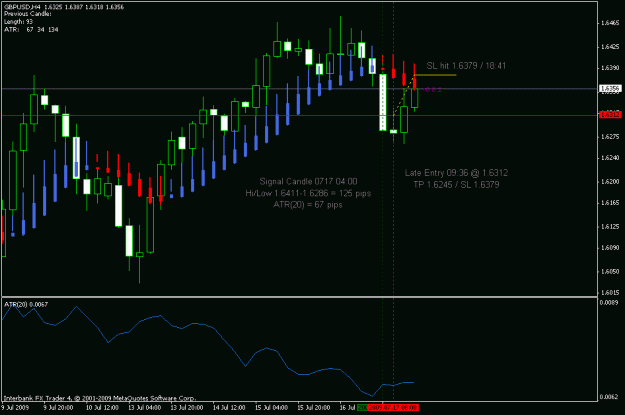
Task: Click the '9 Jul 2009' time label
Action: point(15,407)
